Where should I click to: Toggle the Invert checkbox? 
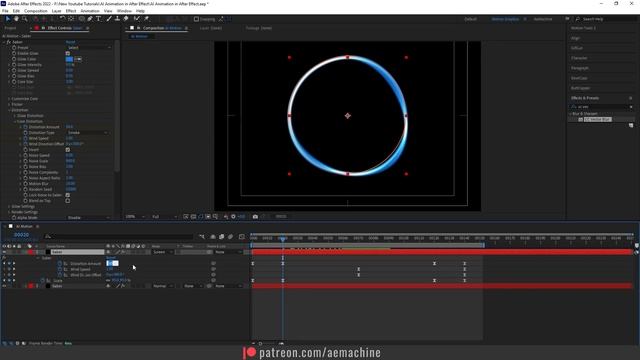[x=68, y=150]
